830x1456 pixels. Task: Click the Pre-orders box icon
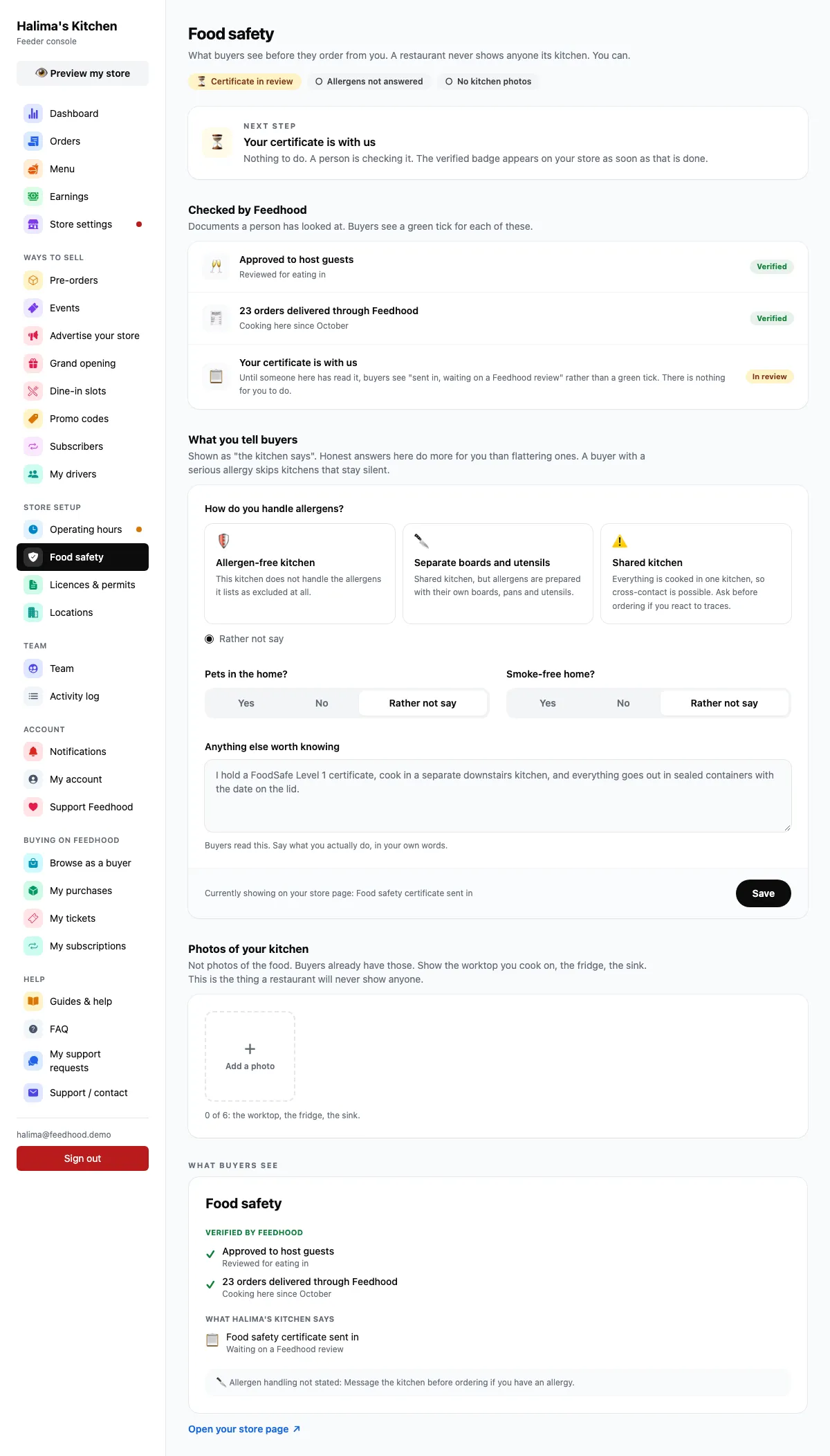pos(33,280)
